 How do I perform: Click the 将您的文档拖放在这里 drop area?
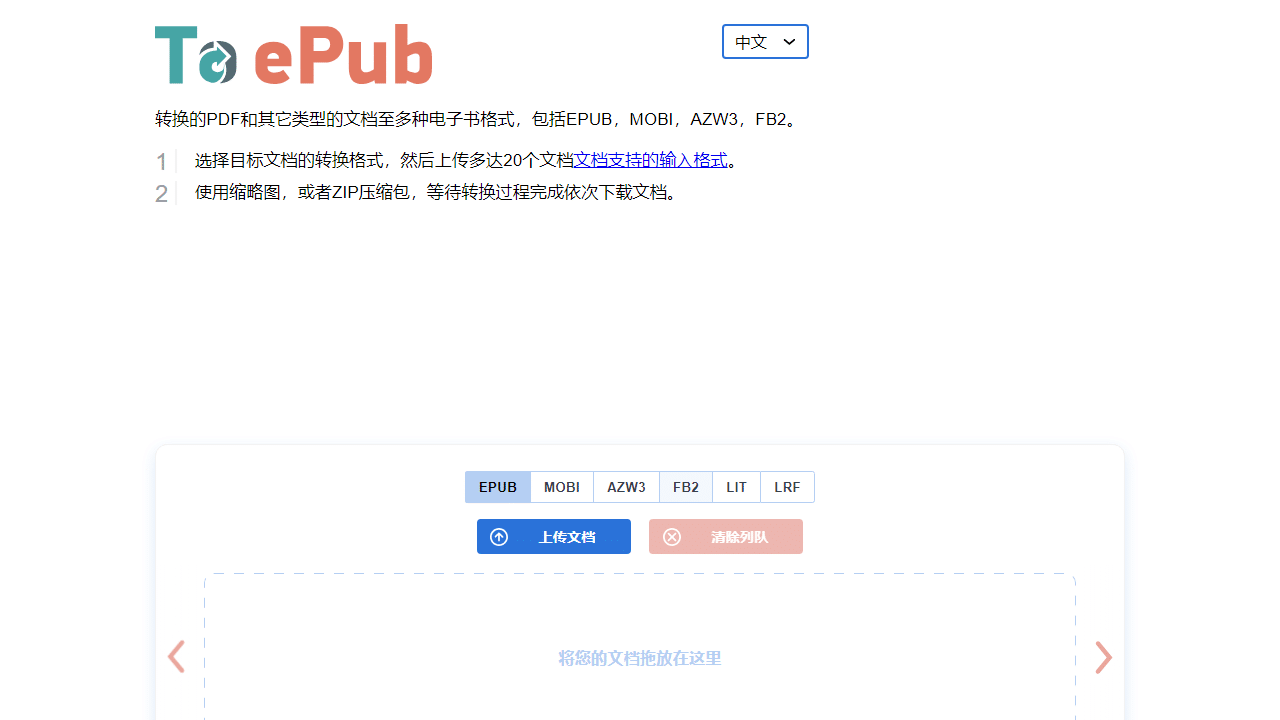tap(640, 648)
